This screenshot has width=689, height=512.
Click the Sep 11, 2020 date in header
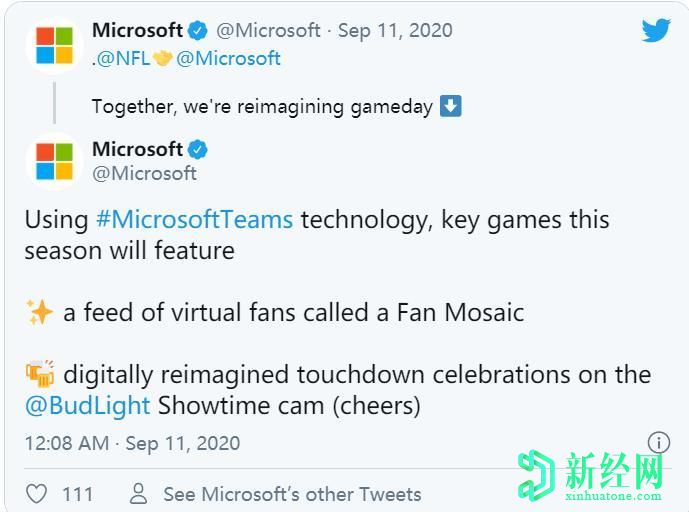tap(395, 31)
